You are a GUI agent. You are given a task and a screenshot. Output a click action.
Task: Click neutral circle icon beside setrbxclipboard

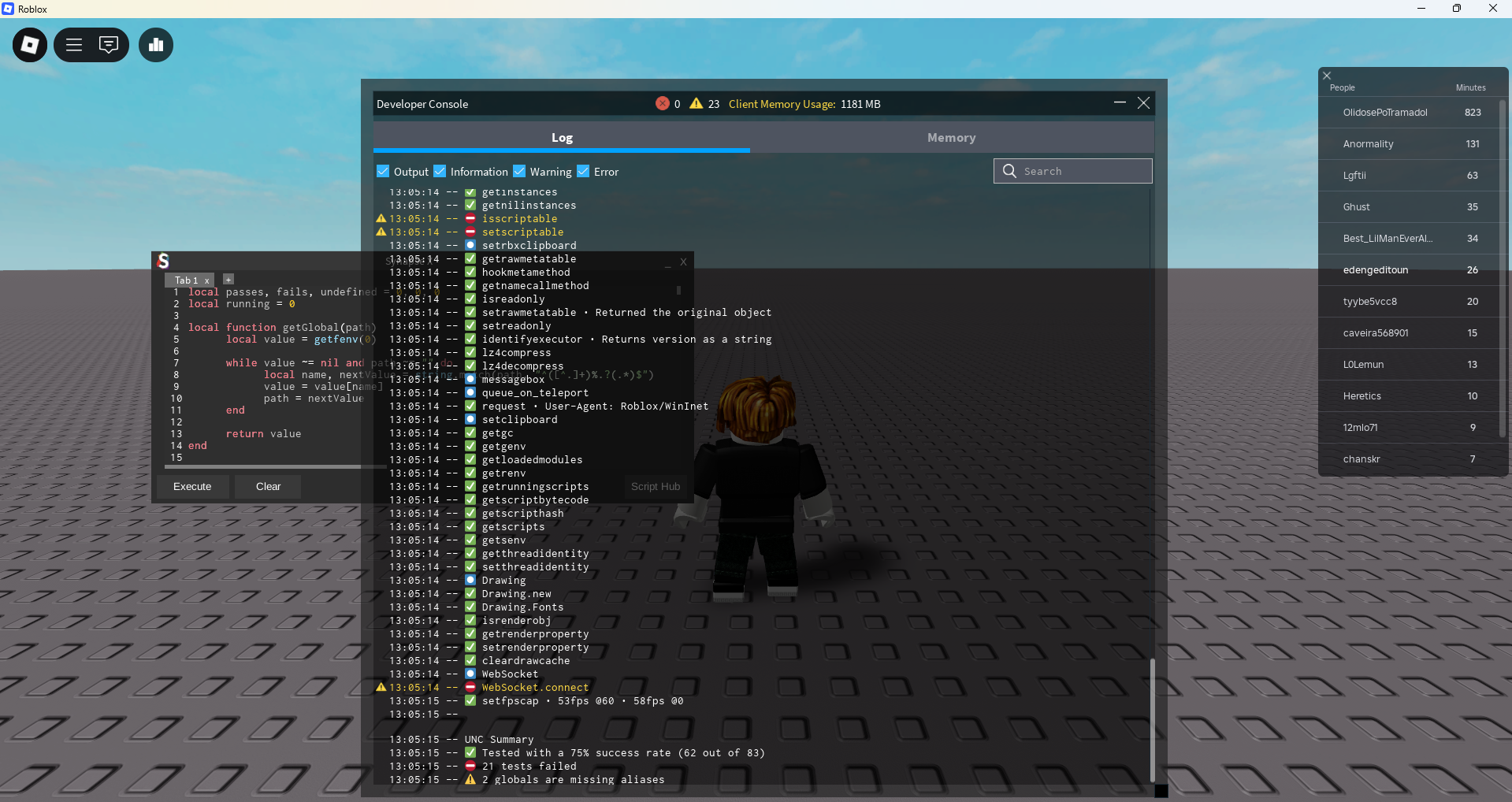470,245
